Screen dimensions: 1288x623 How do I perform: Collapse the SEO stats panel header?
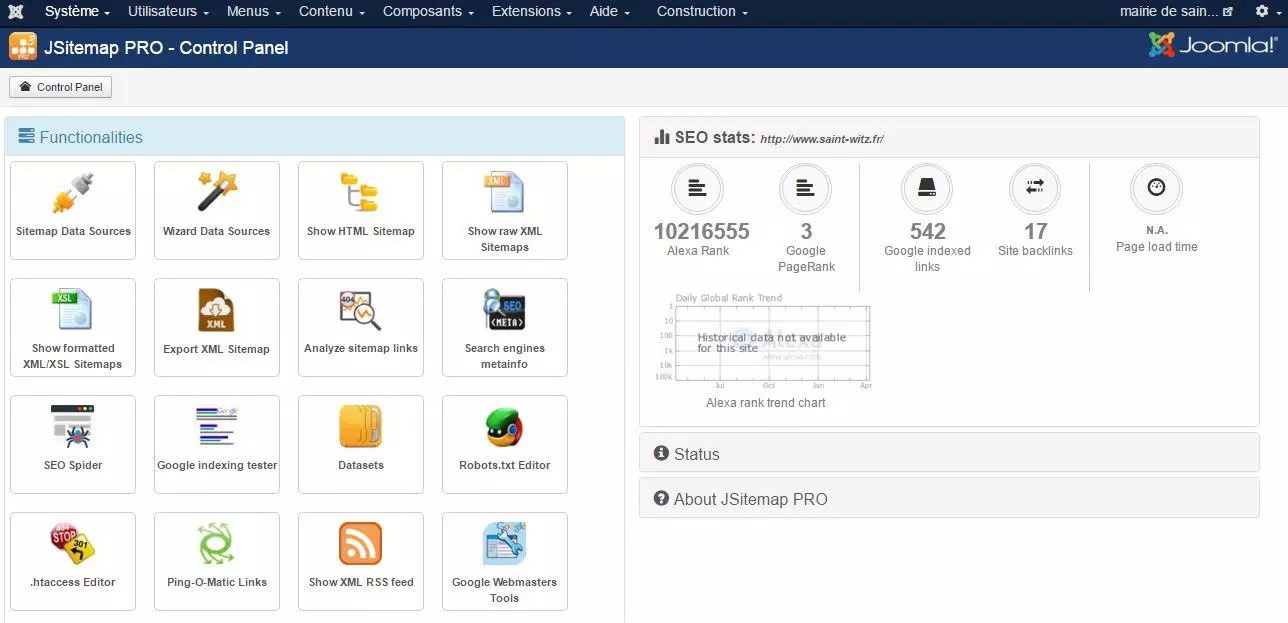[x=949, y=138]
